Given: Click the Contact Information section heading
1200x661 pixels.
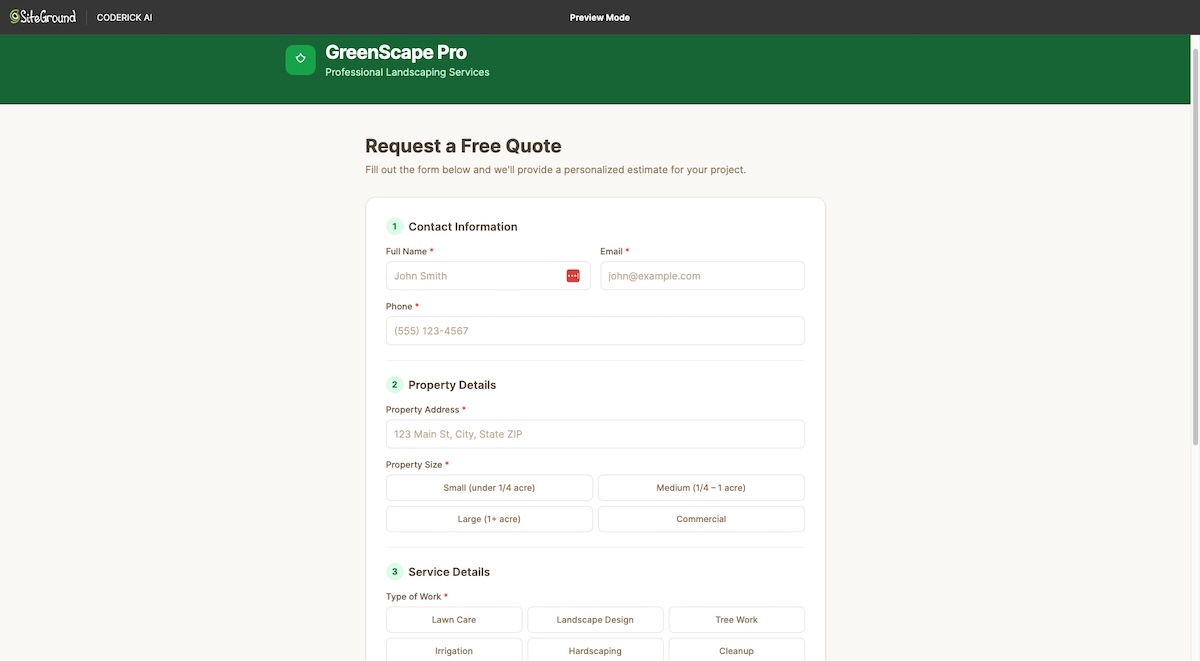Looking at the screenshot, I should (463, 227).
